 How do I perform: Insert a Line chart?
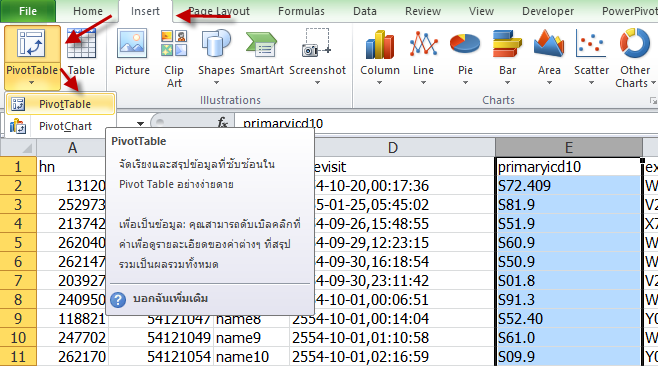click(x=423, y=44)
